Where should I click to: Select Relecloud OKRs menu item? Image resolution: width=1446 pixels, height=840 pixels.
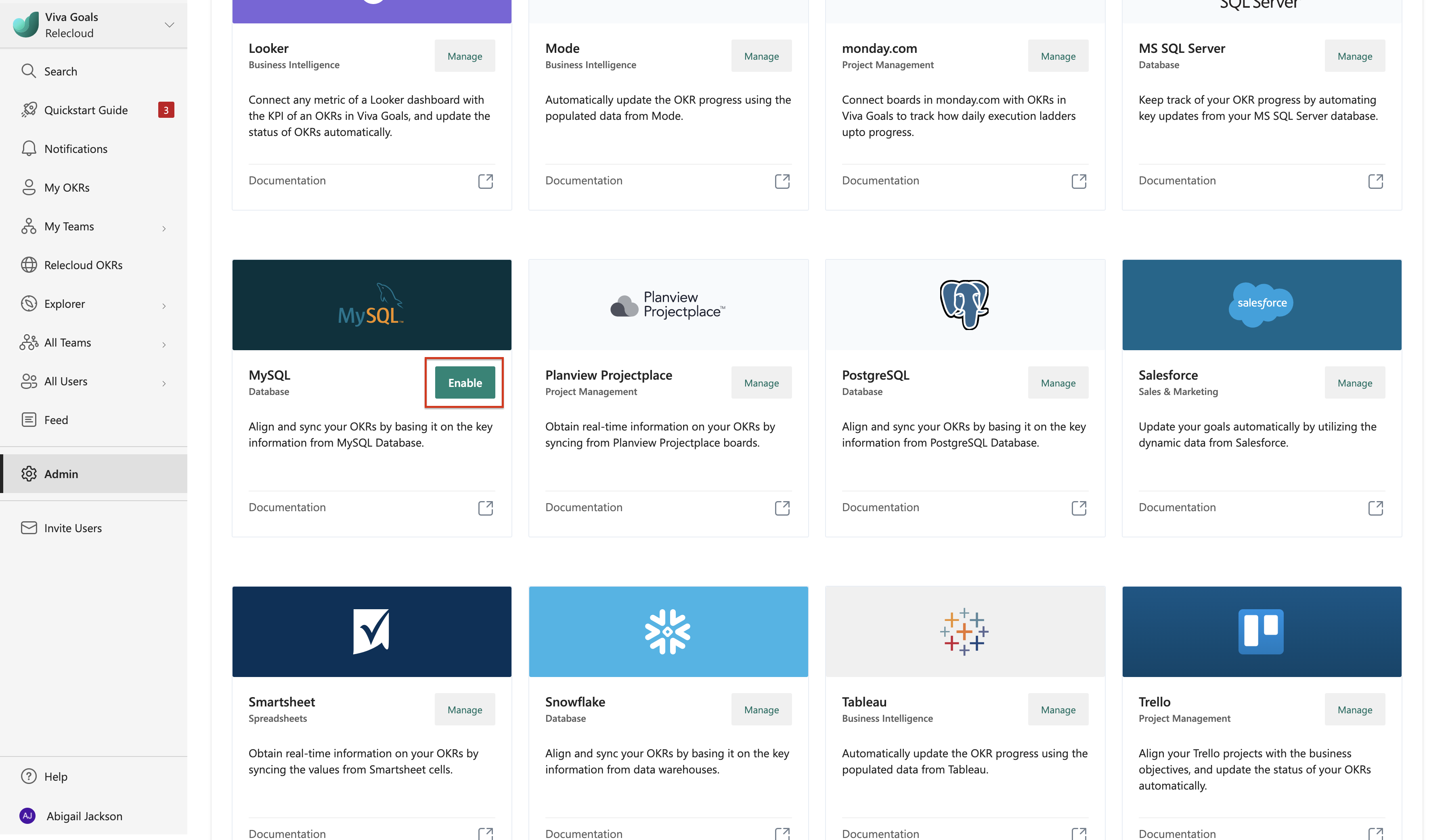click(94, 265)
